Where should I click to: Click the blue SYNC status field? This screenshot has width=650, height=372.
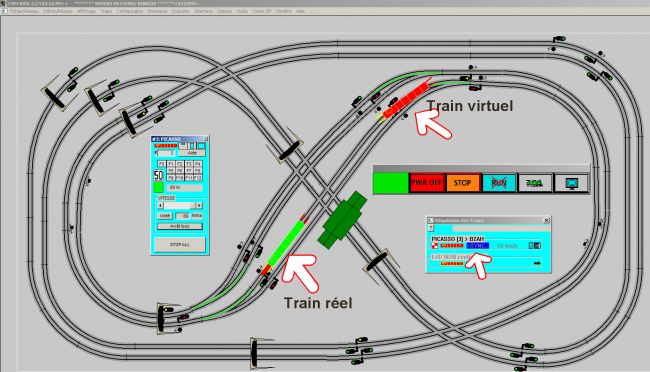click(478, 246)
